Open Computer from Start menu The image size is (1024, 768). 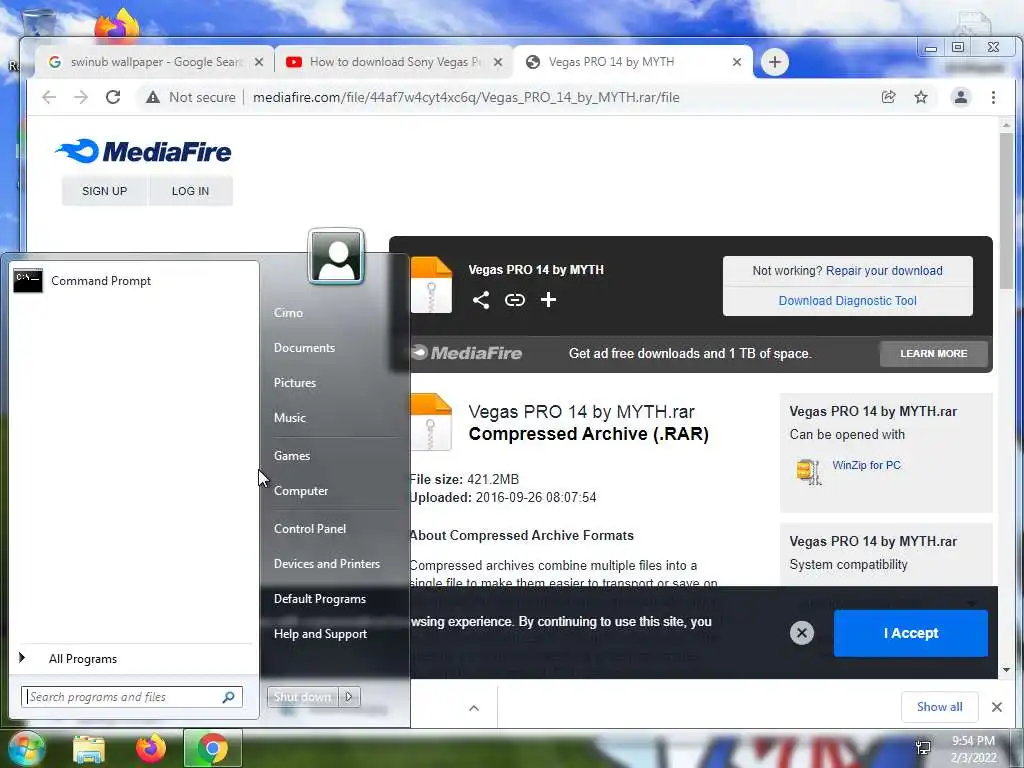click(x=300, y=491)
